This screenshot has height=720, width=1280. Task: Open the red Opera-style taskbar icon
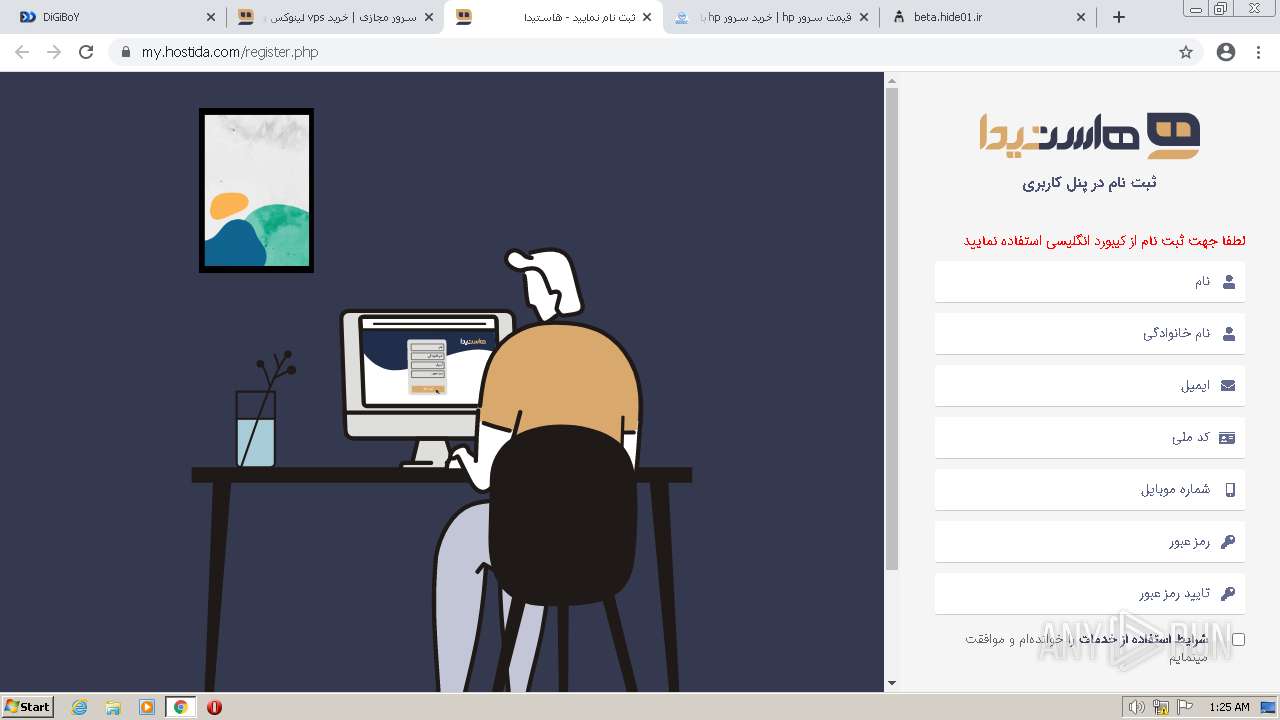pyautogui.click(x=215, y=707)
